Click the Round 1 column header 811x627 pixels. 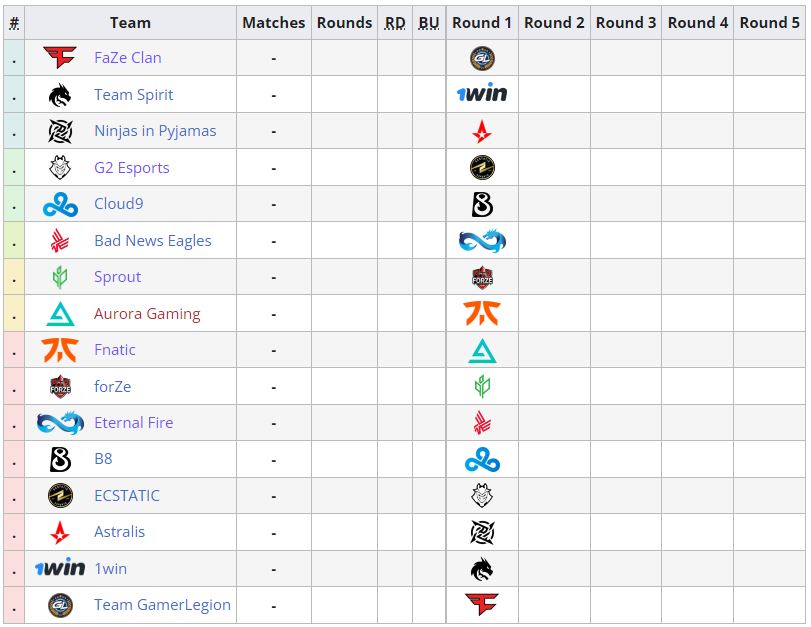click(482, 22)
